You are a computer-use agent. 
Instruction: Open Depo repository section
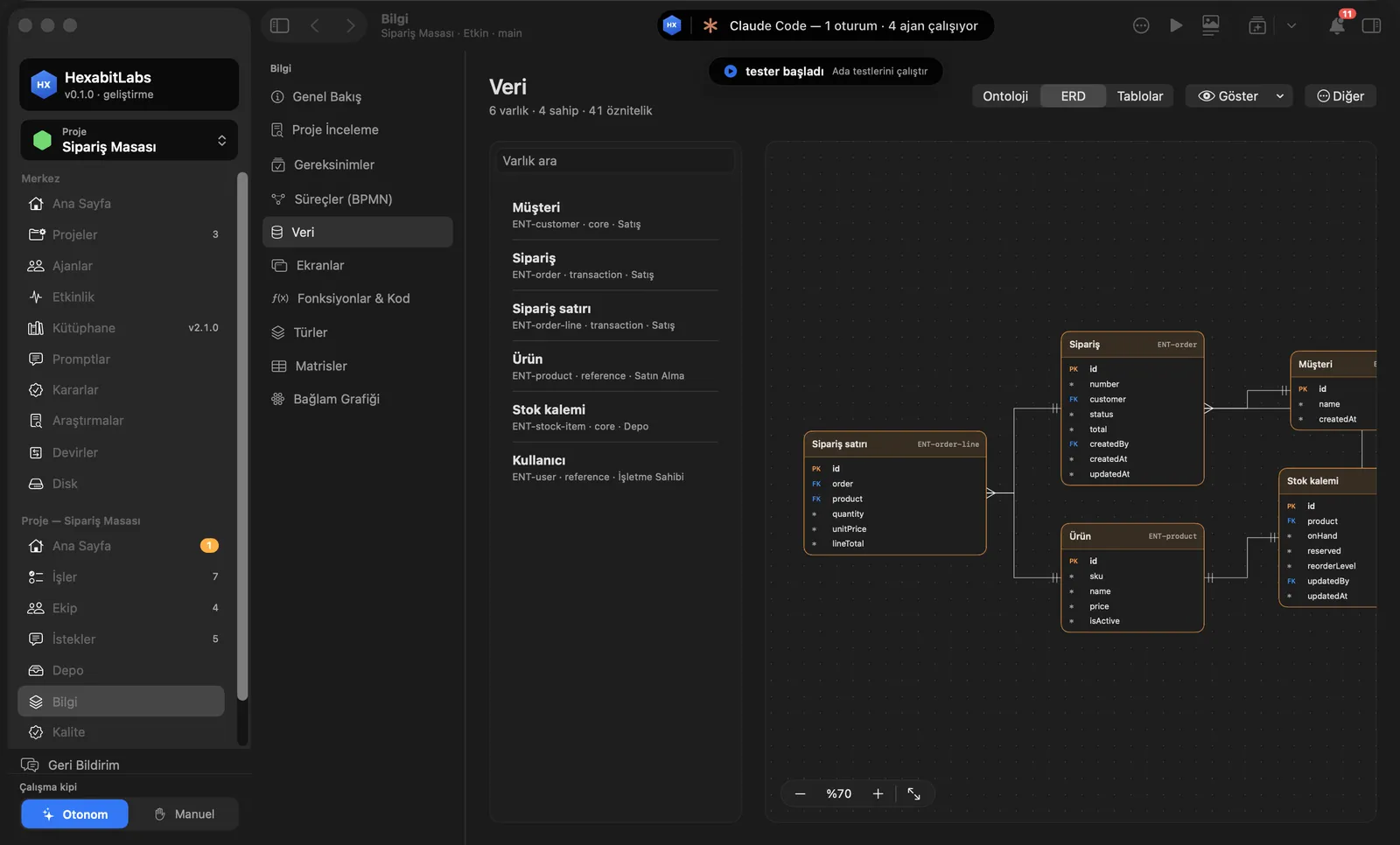coord(122,671)
